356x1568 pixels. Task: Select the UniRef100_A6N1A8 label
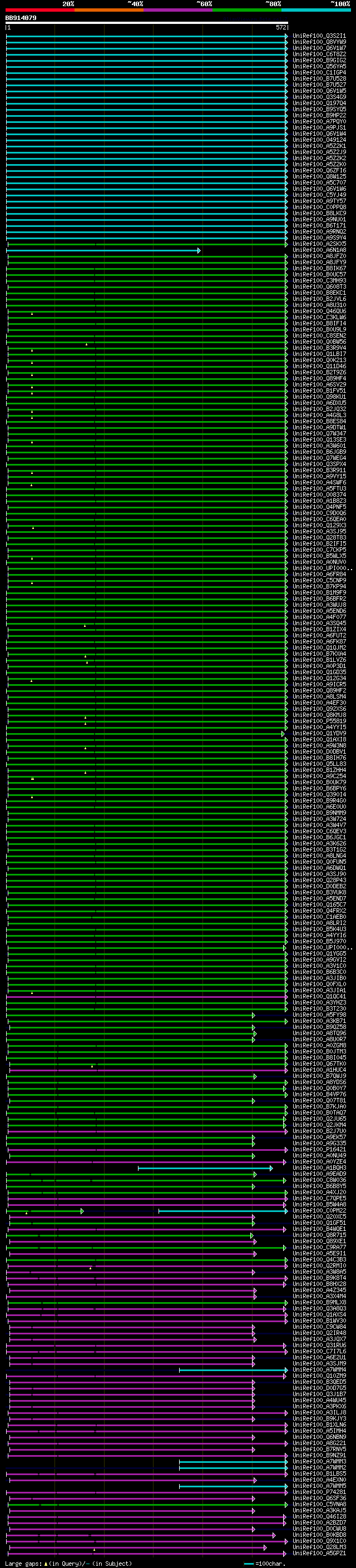[319, 250]
